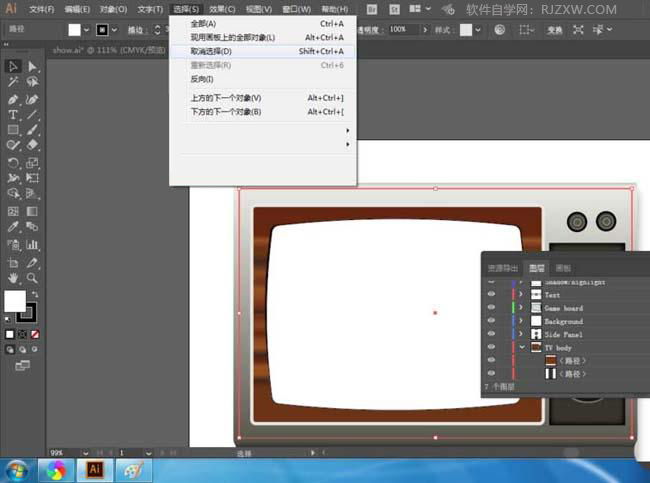Toggle visibility of Game board layer
The image size is (650, 483).
490,309
